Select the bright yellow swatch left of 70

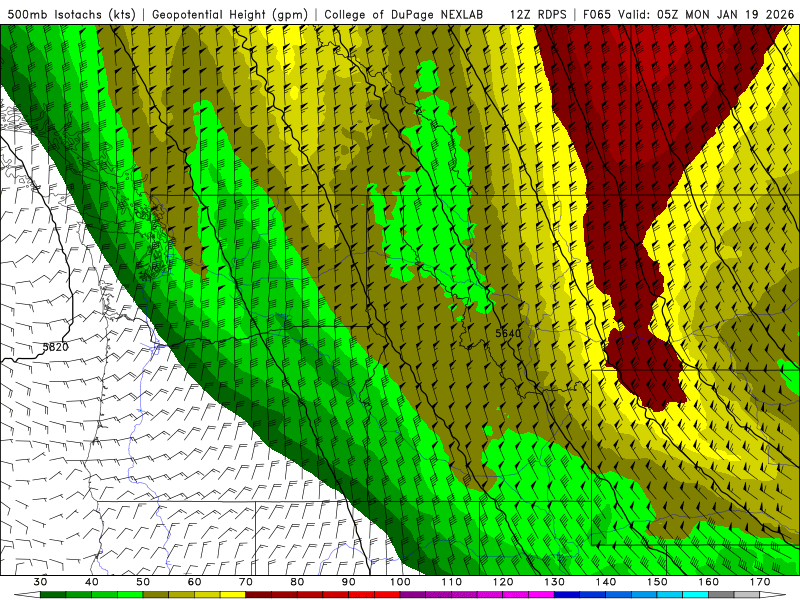[x=233, y=595]
